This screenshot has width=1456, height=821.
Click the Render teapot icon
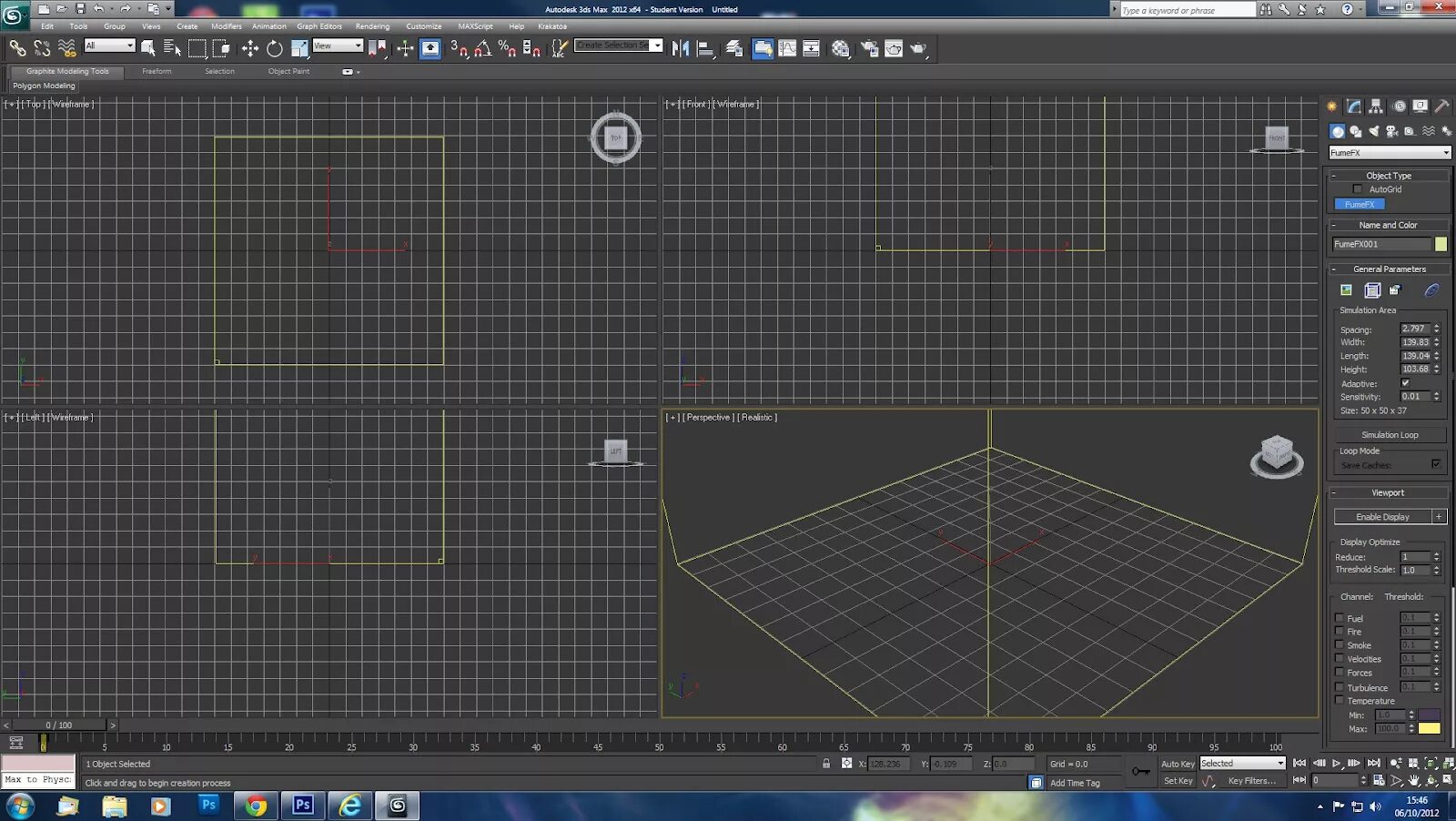point(918,49)
